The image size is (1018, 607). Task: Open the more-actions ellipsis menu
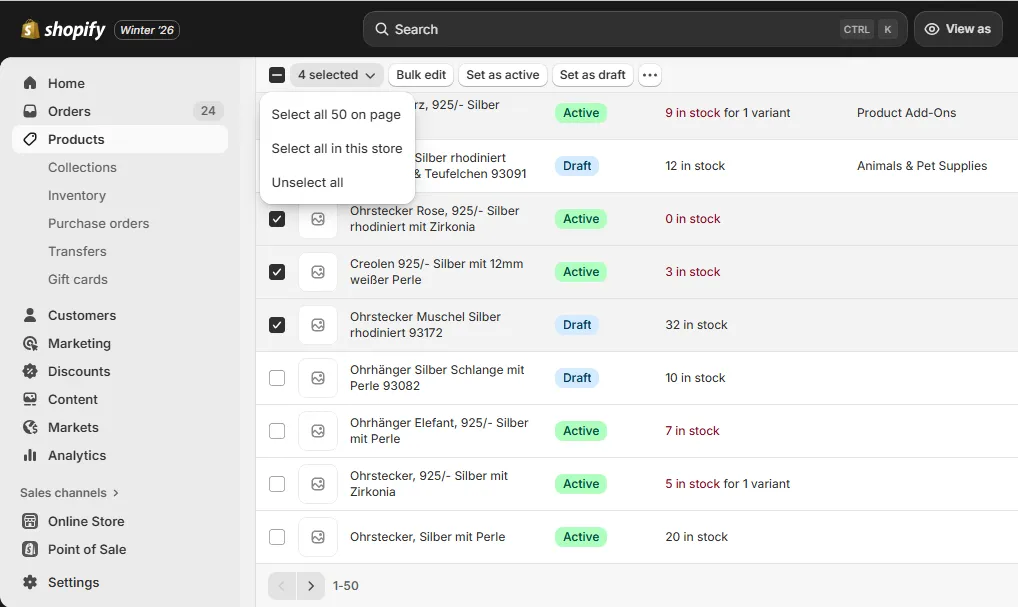649,74
